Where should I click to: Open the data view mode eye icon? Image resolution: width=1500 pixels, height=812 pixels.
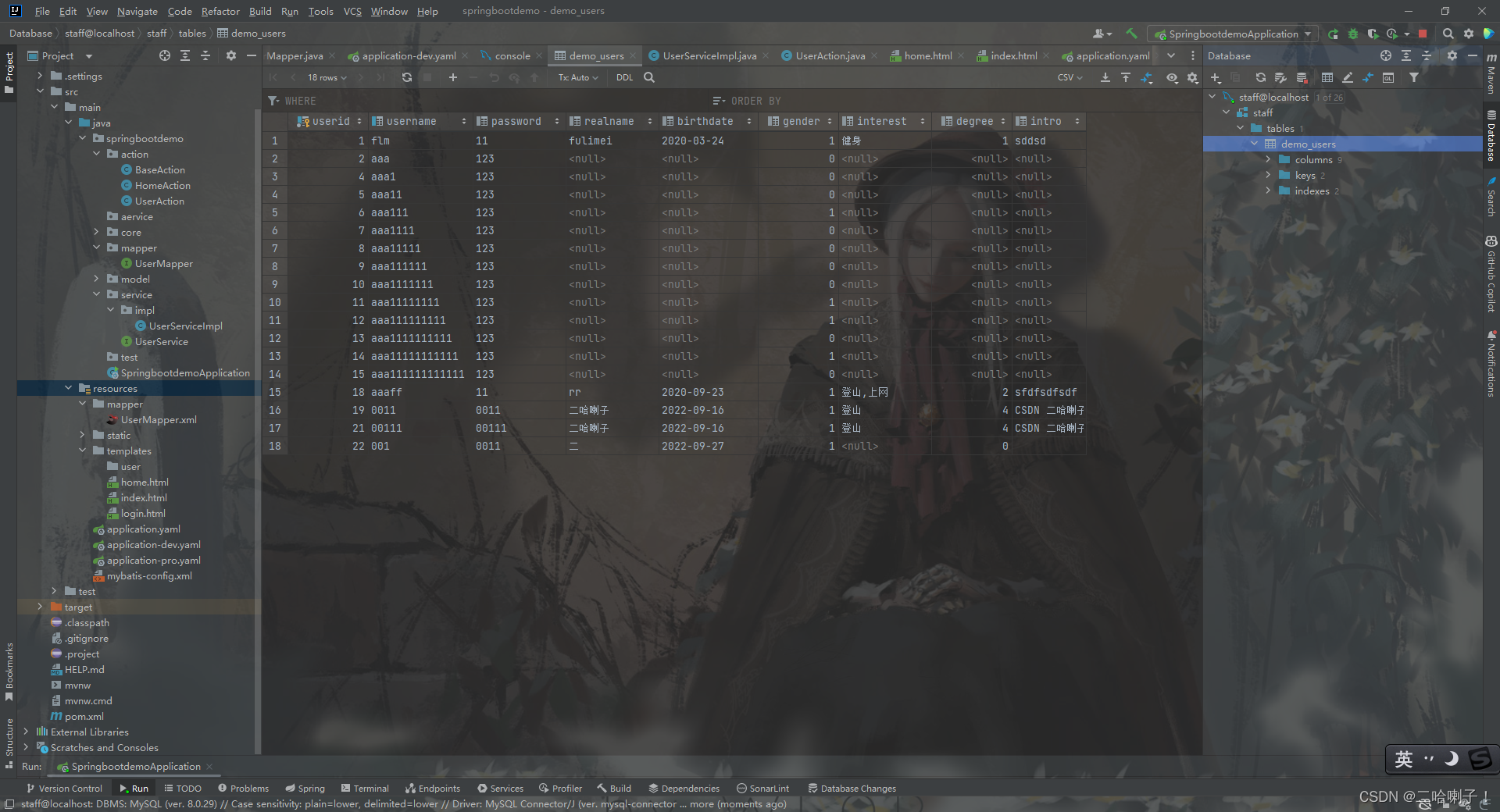pyautogui.click(x=1172, y=77)
